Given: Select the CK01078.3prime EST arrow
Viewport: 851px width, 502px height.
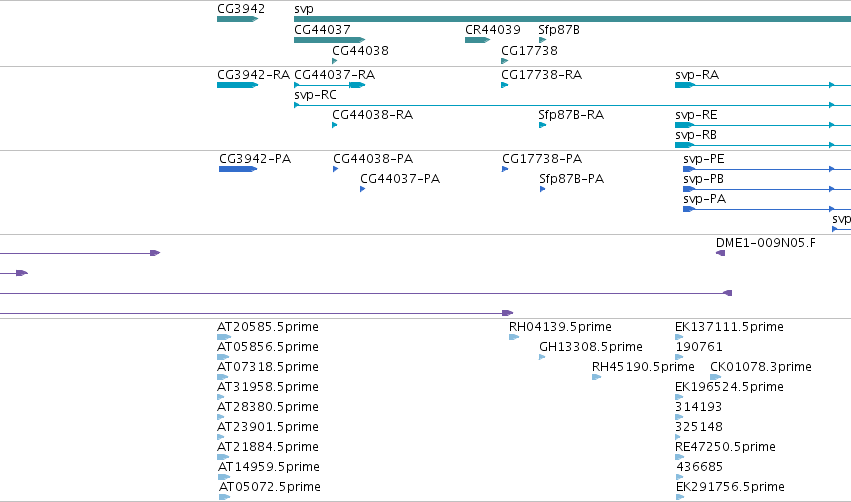Looking at the screenshot, I should [x=715, y=377].
